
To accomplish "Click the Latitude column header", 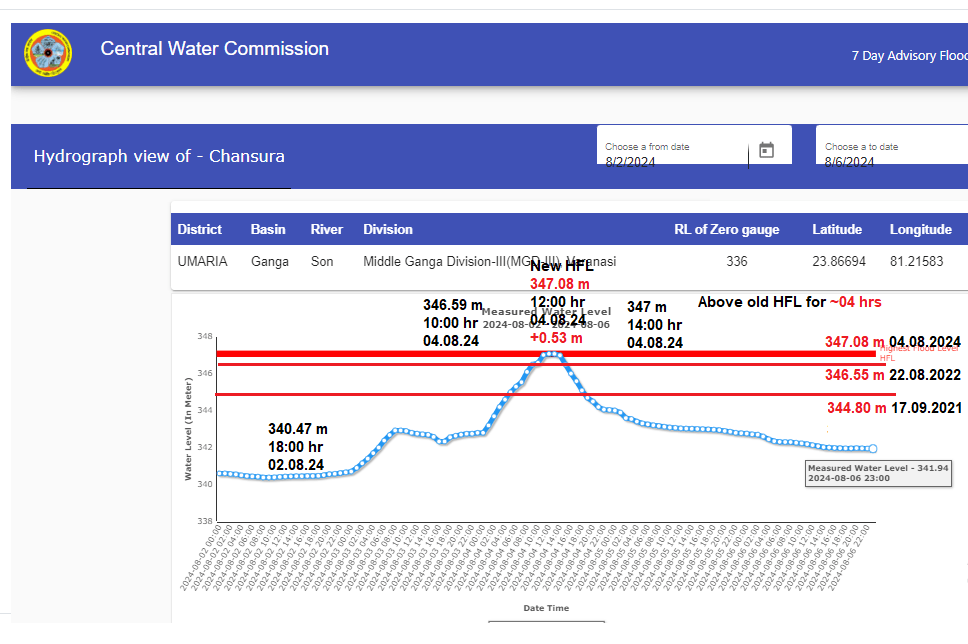I will pyautogui.click(x=837, y=229).
